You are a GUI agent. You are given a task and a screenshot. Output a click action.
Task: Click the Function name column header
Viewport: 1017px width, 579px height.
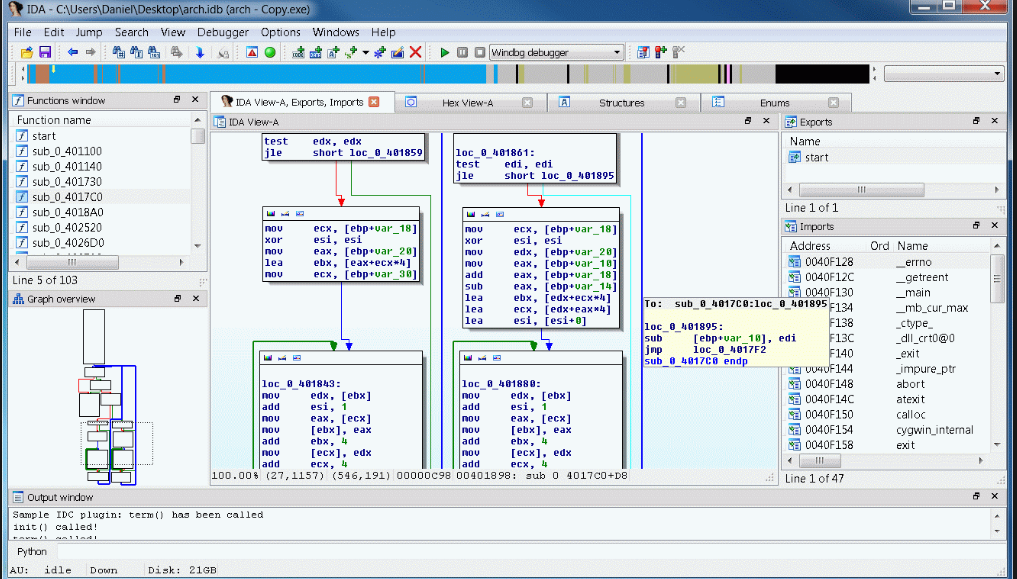[54, 120]
